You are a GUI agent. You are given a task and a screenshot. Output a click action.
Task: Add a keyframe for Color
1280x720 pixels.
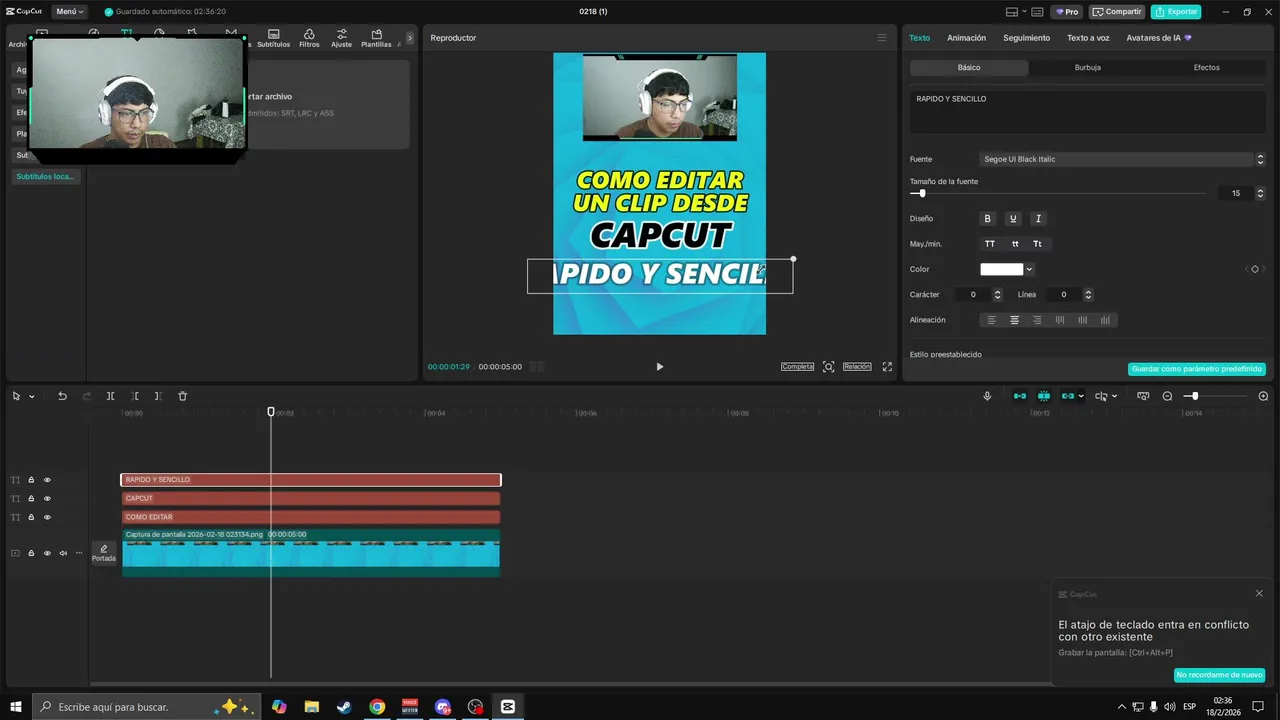[1255, 269]
